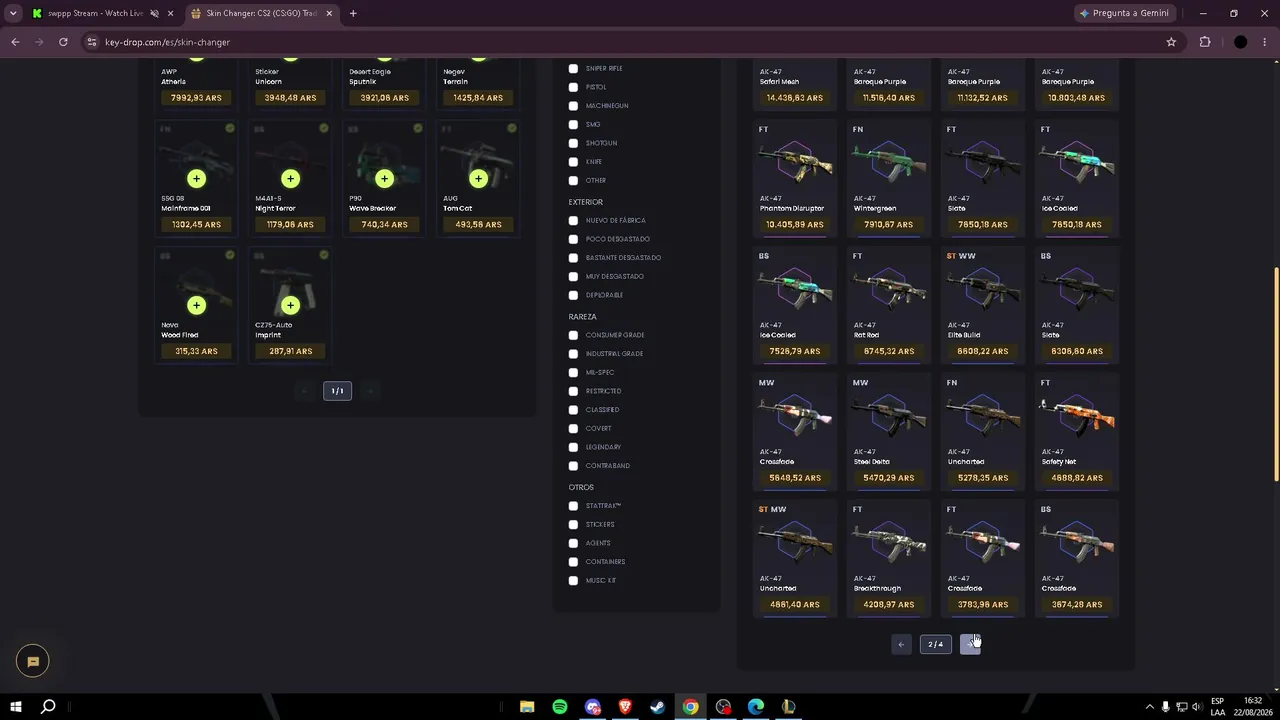Enable the SMG filter checkbox
1280x720 pixels.
[x=573, y=125]
